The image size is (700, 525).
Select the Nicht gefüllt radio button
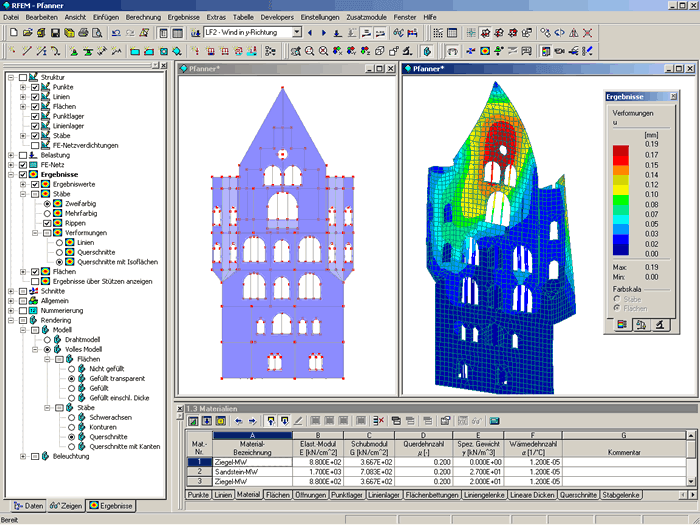71,369
